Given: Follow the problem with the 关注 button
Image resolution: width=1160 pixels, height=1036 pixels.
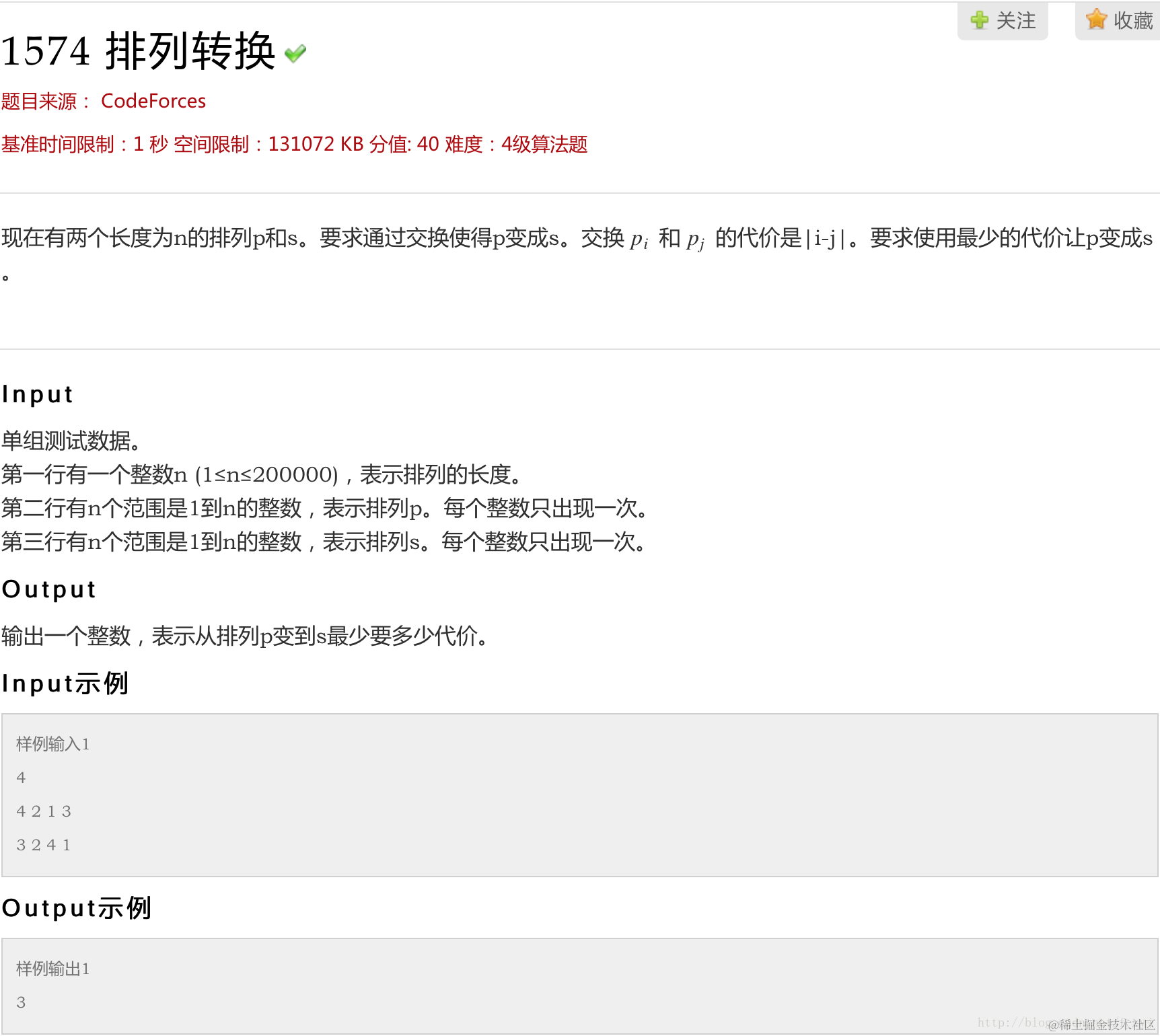Looking at the screenshot, I should pos(1003,21).
